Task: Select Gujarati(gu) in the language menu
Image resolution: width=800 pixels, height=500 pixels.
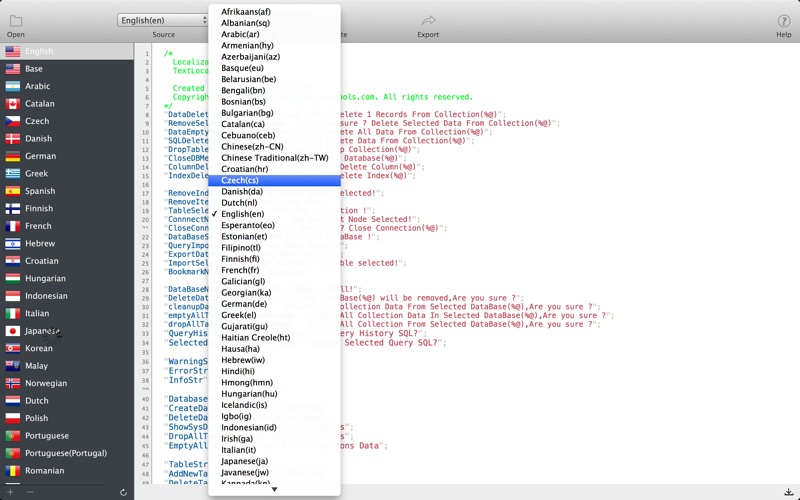Action: 274,326
